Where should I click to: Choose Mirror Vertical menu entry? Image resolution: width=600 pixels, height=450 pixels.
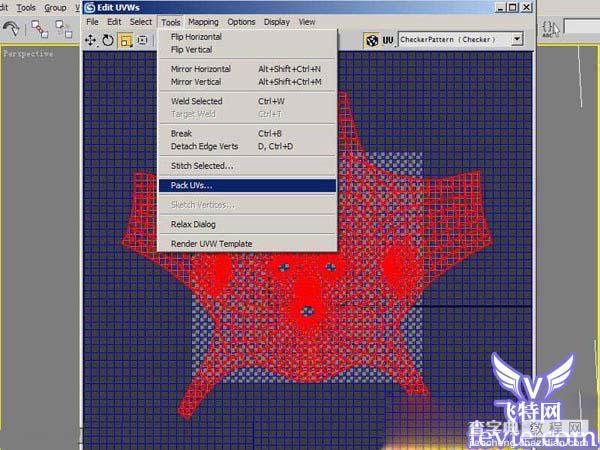point(247,82)
